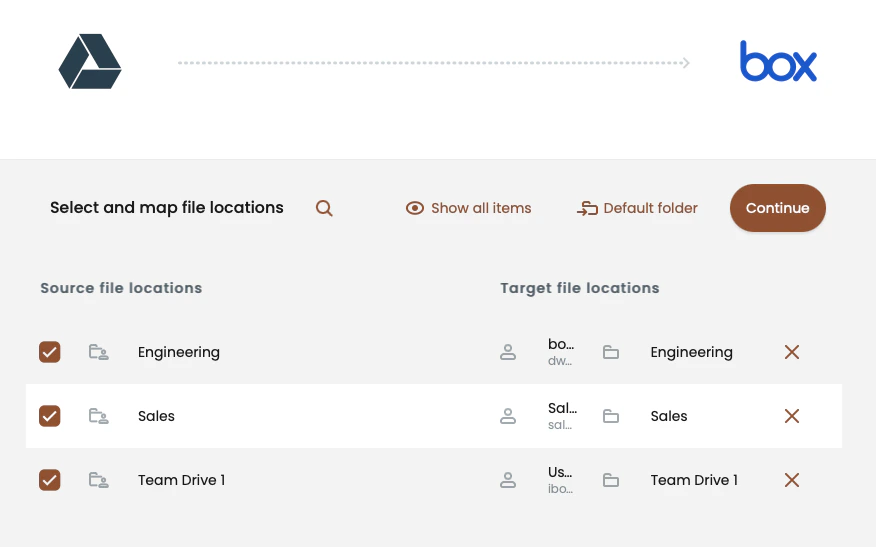Open search with the magnifier icon
The width and height of the screenshot is (876, 547).
tap(324, 208)
